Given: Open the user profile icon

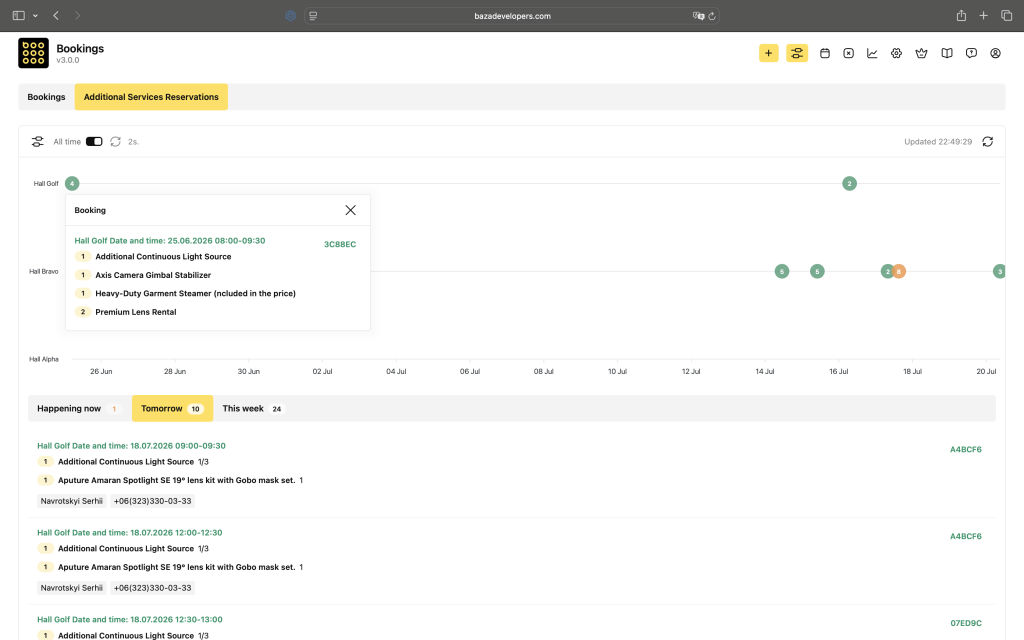Looking at the screenshot, I should click(x=995, y=54).
